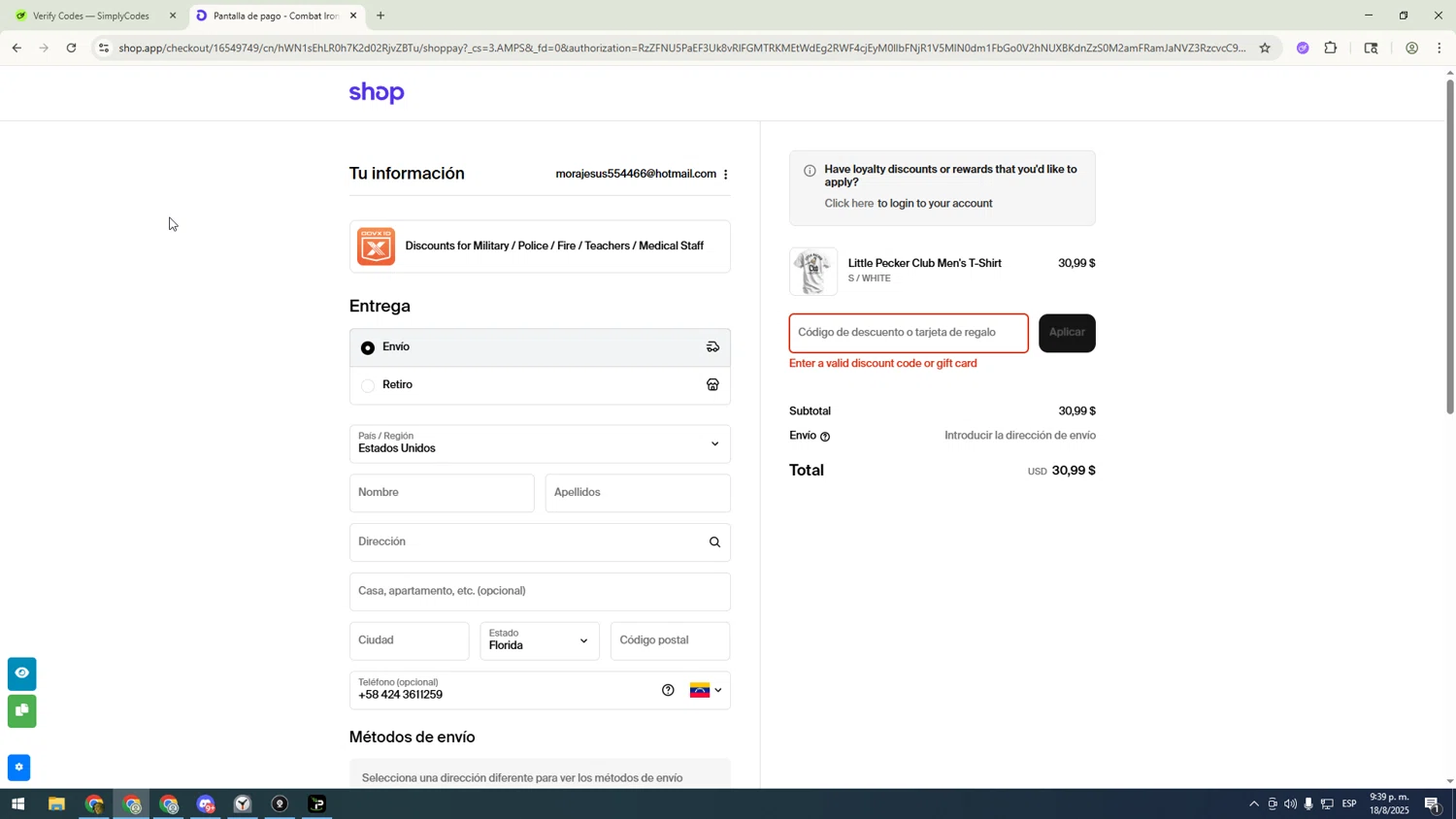Click the volume icon in system tray
The image size is (1456, 819).
click(1290, 804)
